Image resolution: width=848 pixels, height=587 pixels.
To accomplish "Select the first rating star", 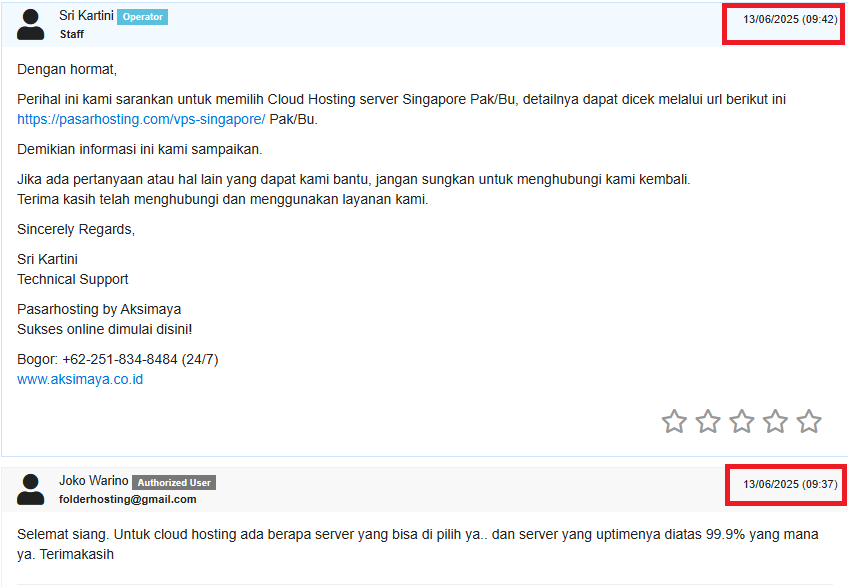I will pyautogui.click(x=674, y=421).
